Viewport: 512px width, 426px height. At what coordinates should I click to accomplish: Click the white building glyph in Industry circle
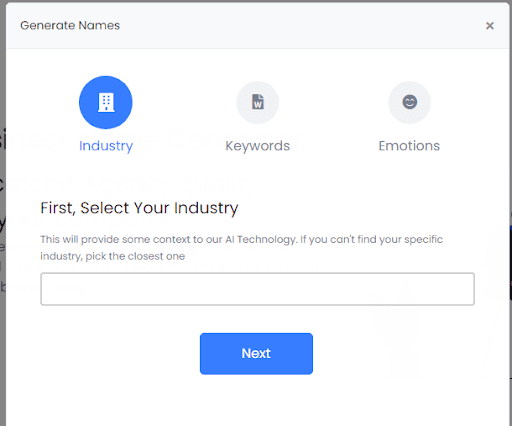tap(106, 102)
